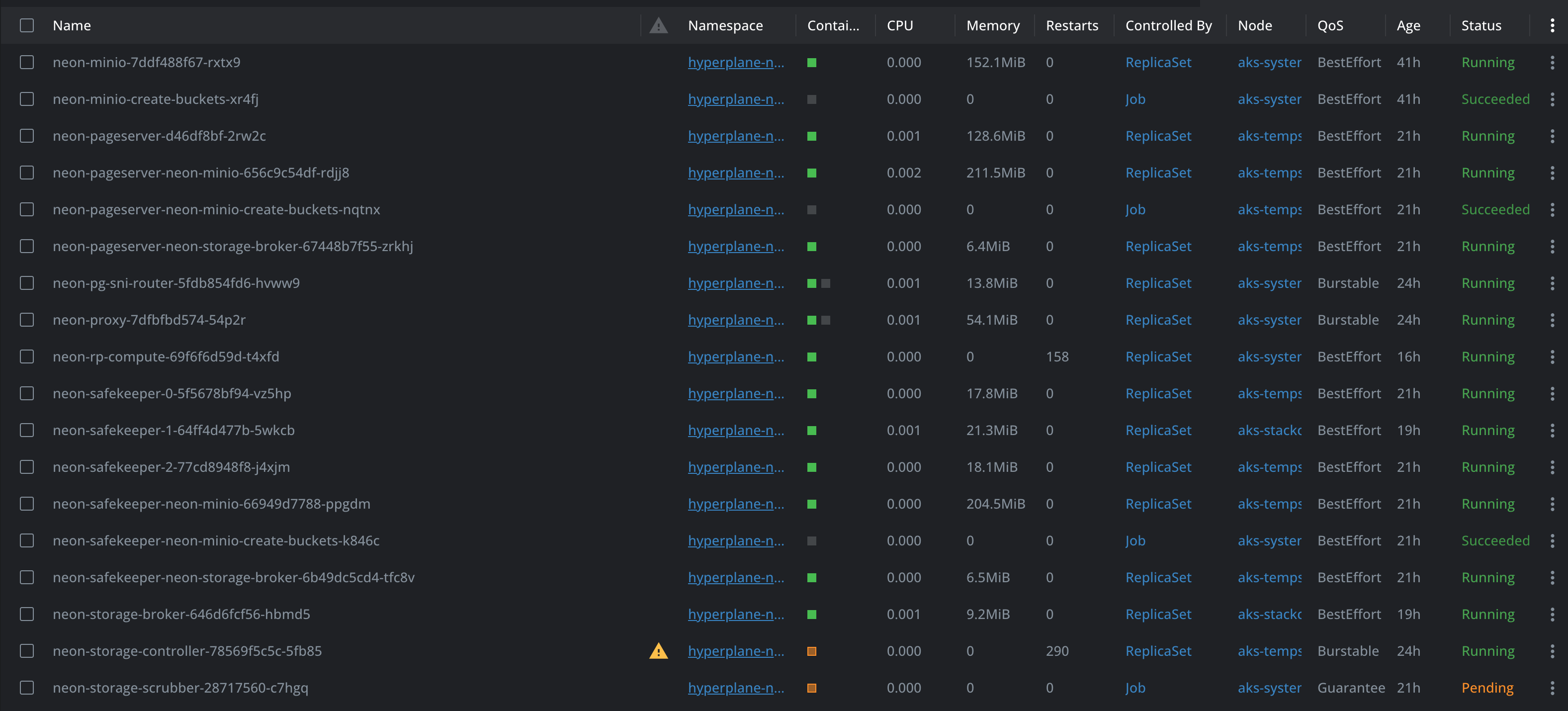Viewport: 1568px width, 711px height.
Task: Click warning icon column header
Action: [x=658, y=25]
